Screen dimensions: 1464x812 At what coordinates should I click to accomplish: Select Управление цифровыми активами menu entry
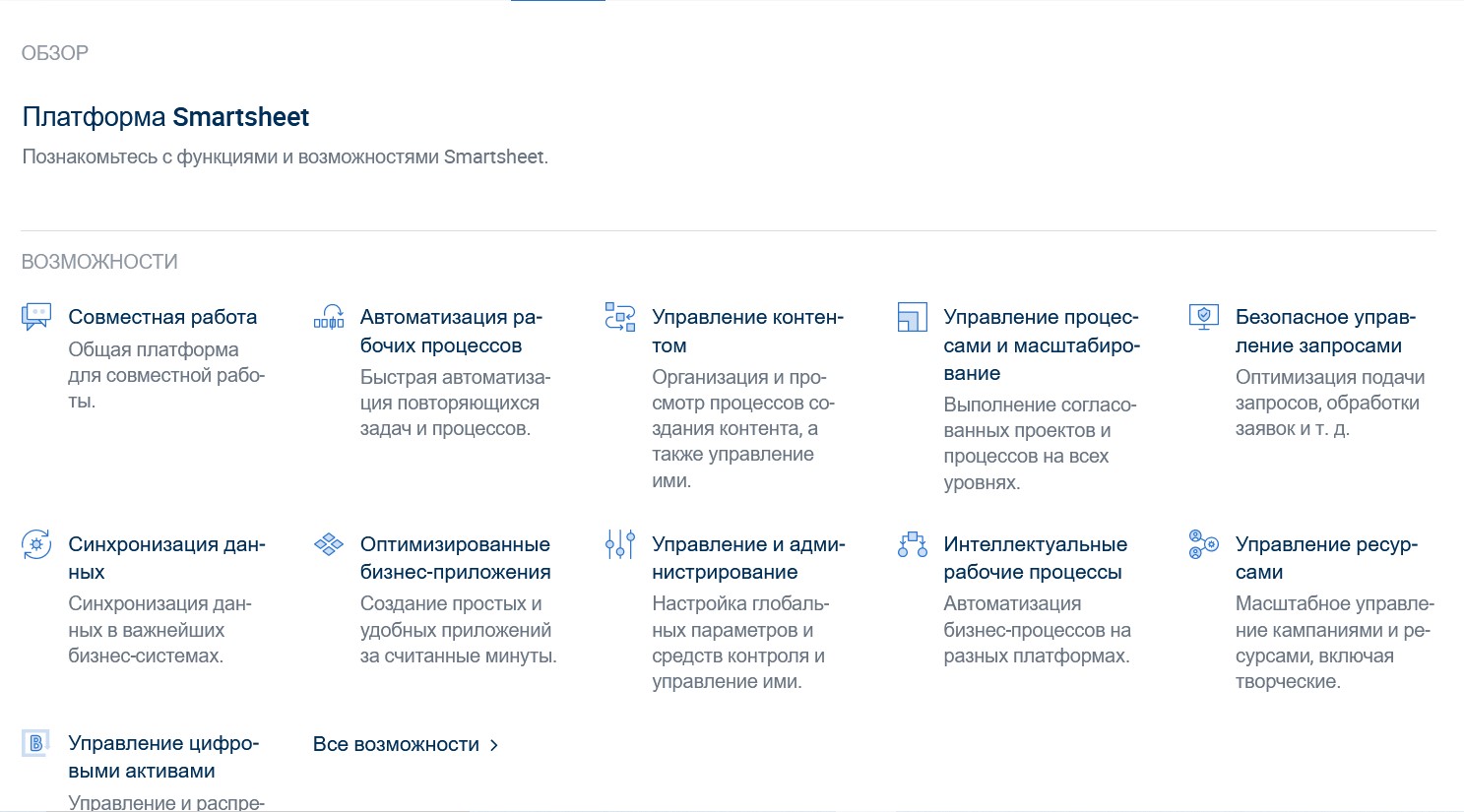163,757
